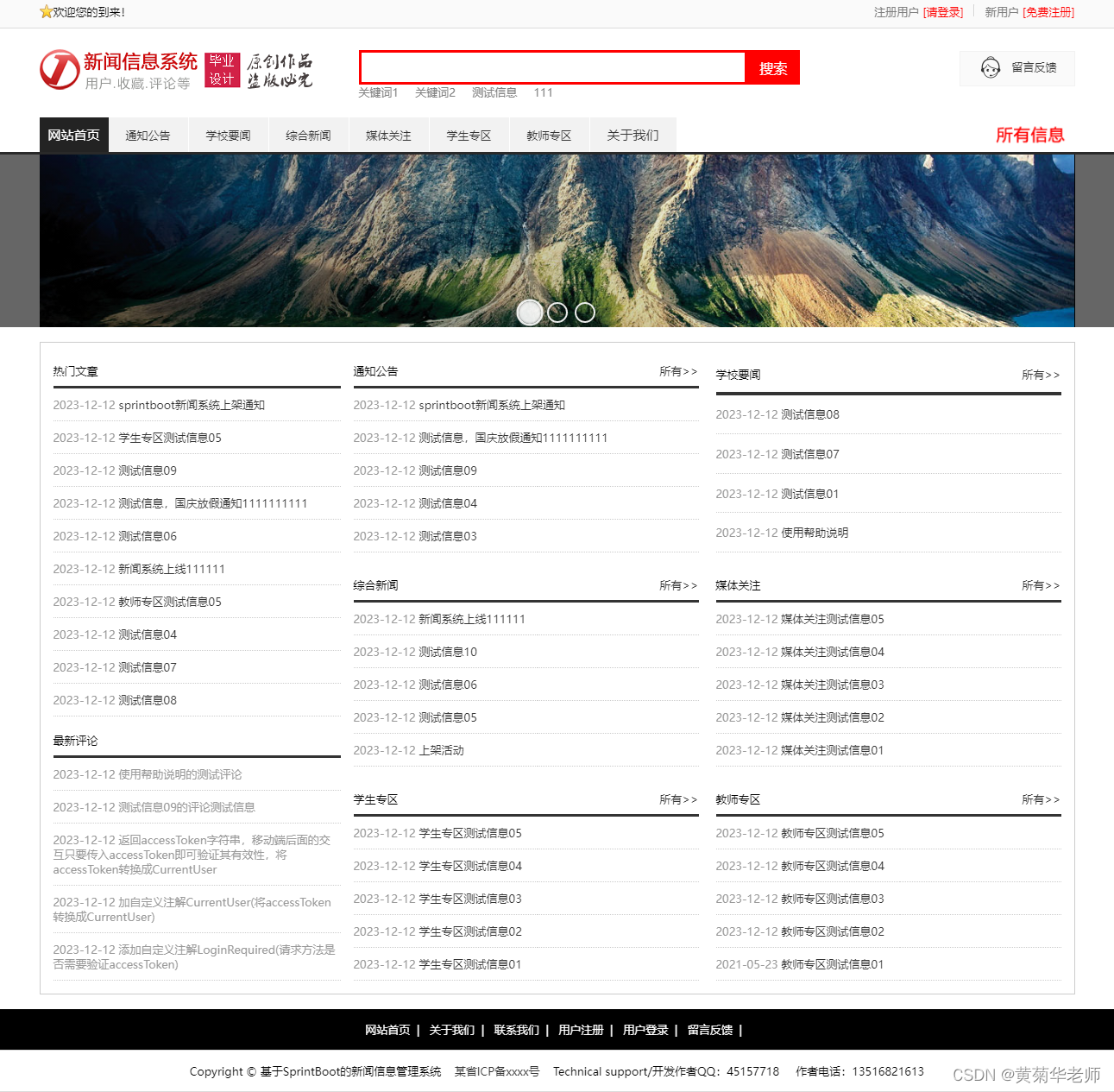Click the keyword 测试信息 under the search box
Screen dimensions: 1114x1092
pos(494,92)
